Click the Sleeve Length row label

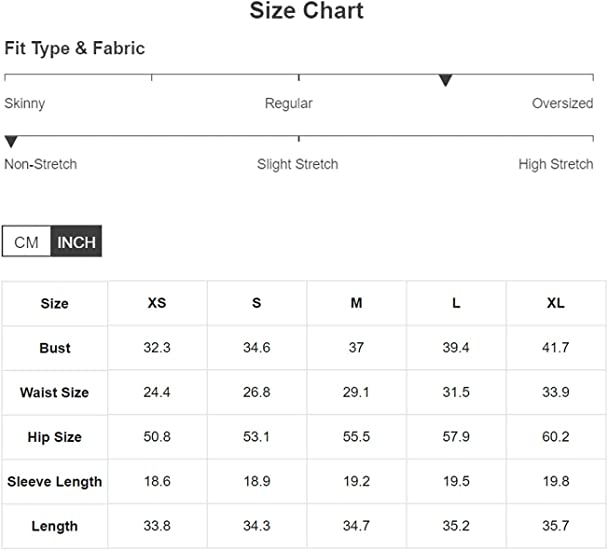pos(55,482)
